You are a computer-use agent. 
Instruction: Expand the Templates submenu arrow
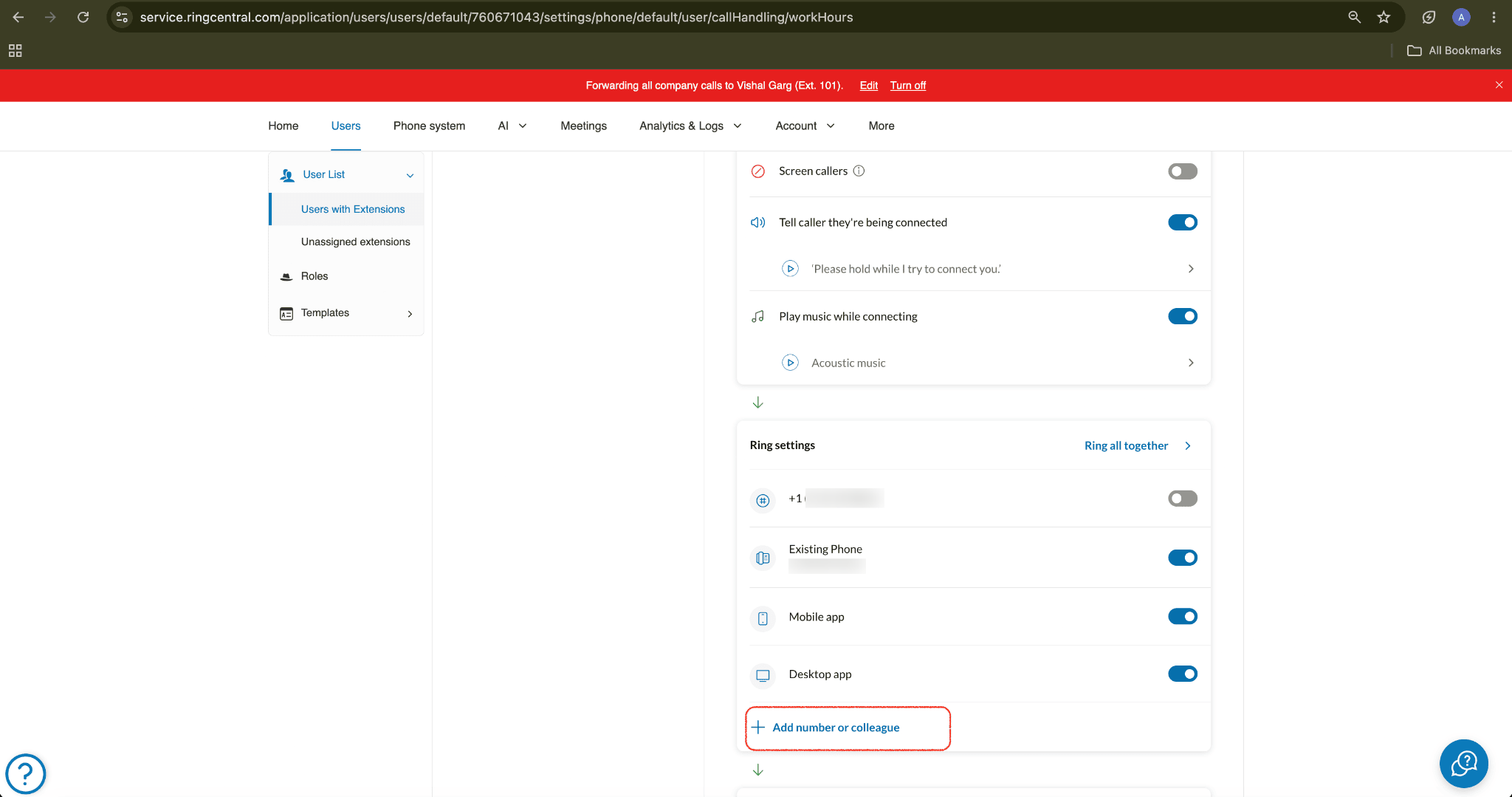pyautogui.click(x=410, y=313)
